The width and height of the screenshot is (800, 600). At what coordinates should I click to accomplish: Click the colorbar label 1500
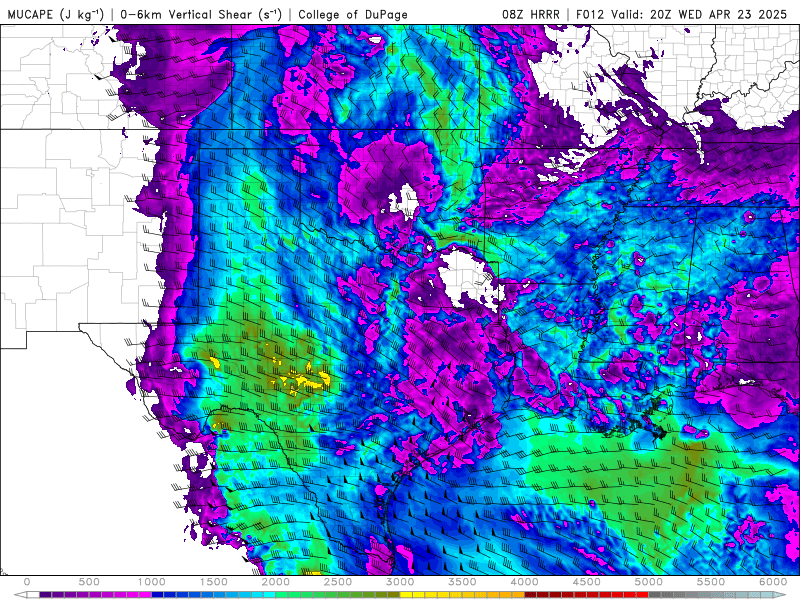pos(214,582)
